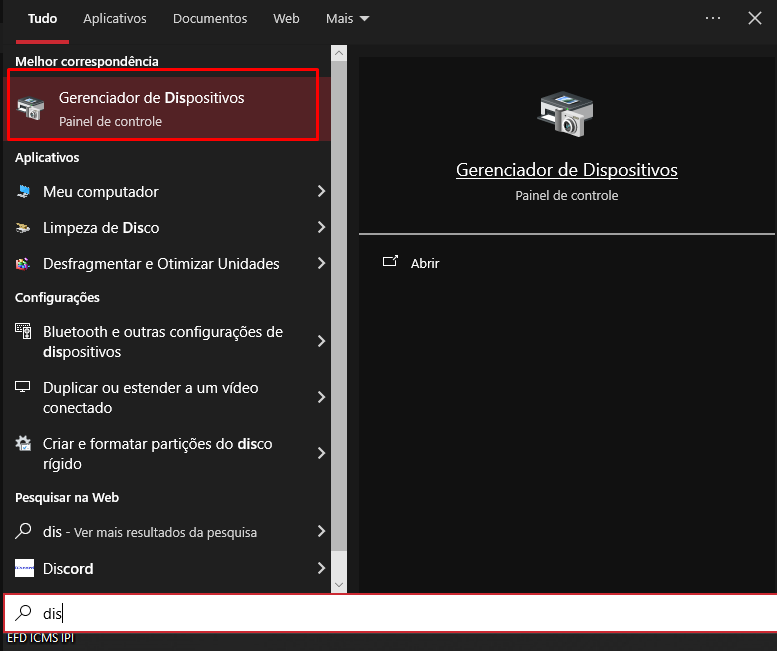Expand 'dis' web search results chevron

pos(321,531)
